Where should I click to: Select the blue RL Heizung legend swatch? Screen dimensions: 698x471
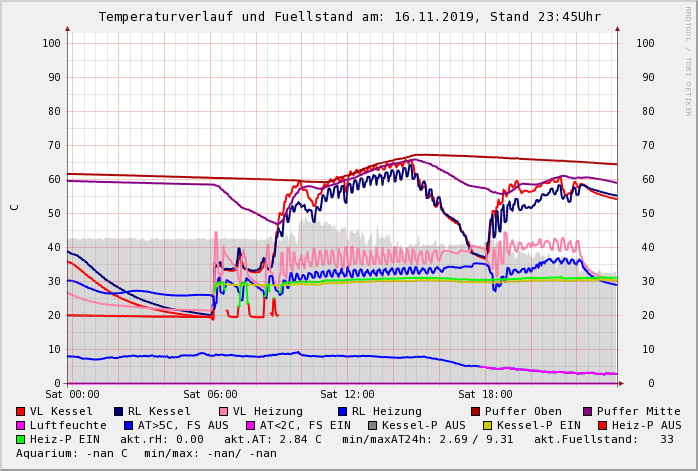coord(341,411)
